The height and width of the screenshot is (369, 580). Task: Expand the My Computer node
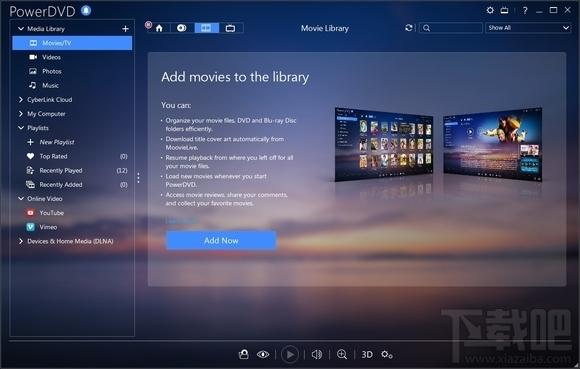[x=21, y=114]
